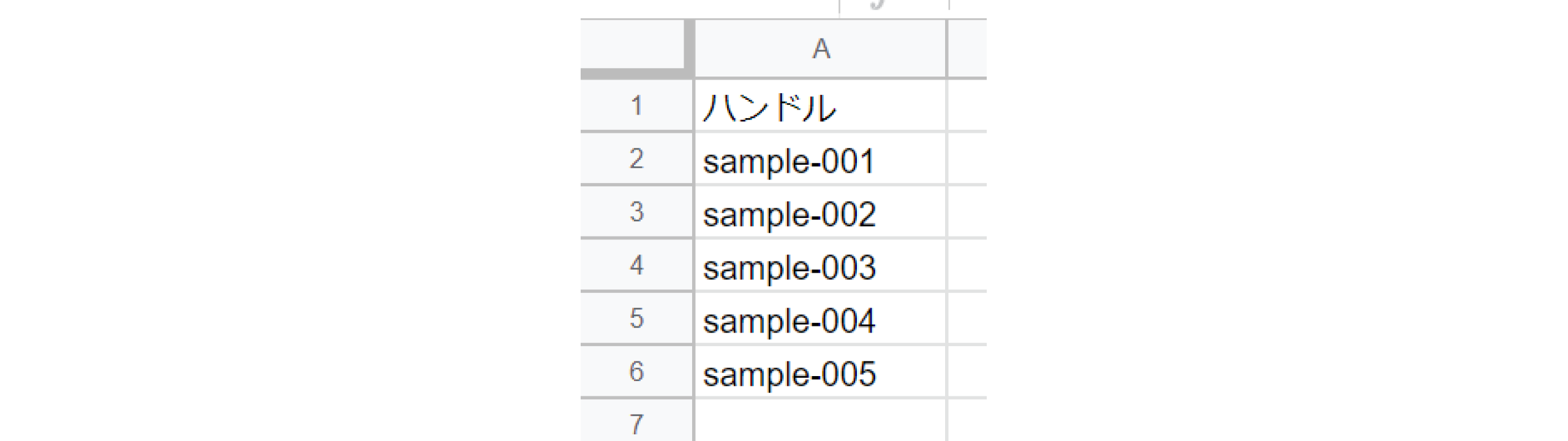This screenshot has width=1568, height=441.
Task: Click the ハンドル header cell
Action: 821,106
